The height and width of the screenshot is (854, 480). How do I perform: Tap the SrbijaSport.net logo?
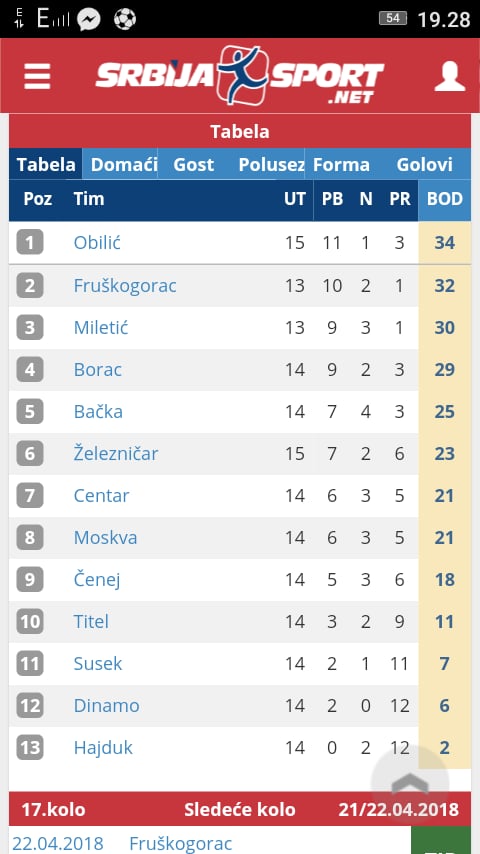pyautogui.click(x=240, y=75)
